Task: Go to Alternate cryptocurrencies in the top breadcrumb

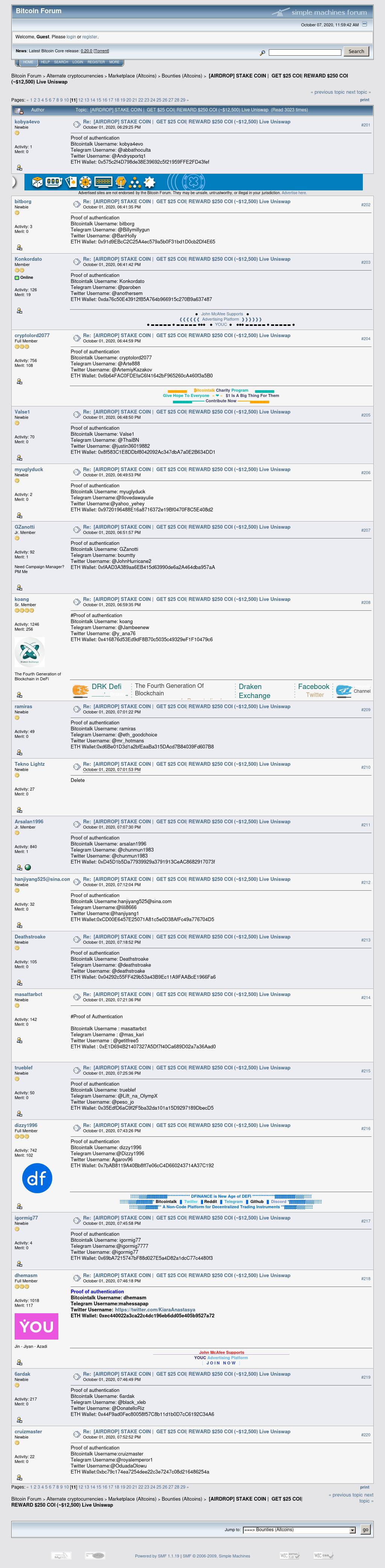Action: [75, 76]
